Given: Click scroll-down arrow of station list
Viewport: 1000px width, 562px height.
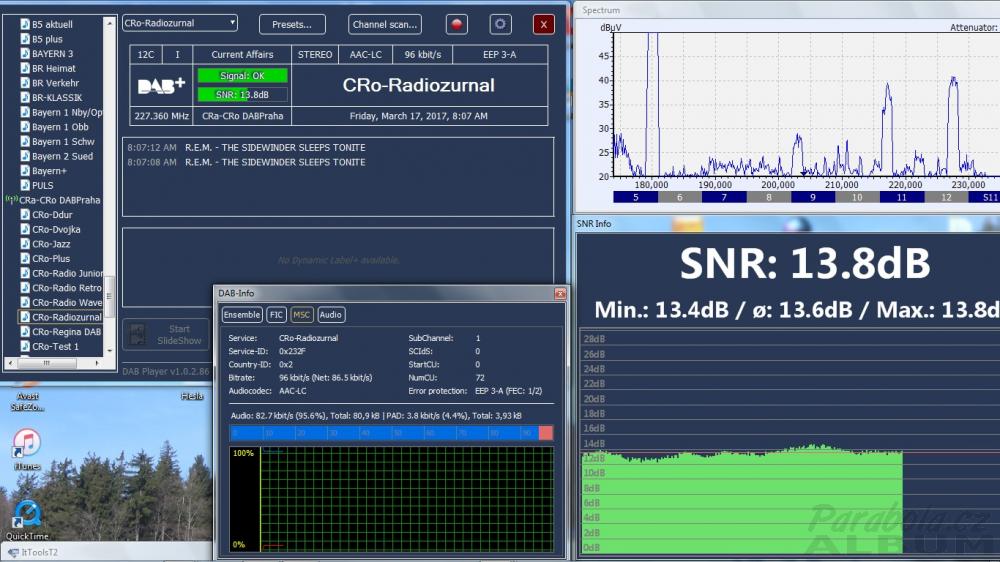Looking at the screenshot, I should tap(109, 350).
